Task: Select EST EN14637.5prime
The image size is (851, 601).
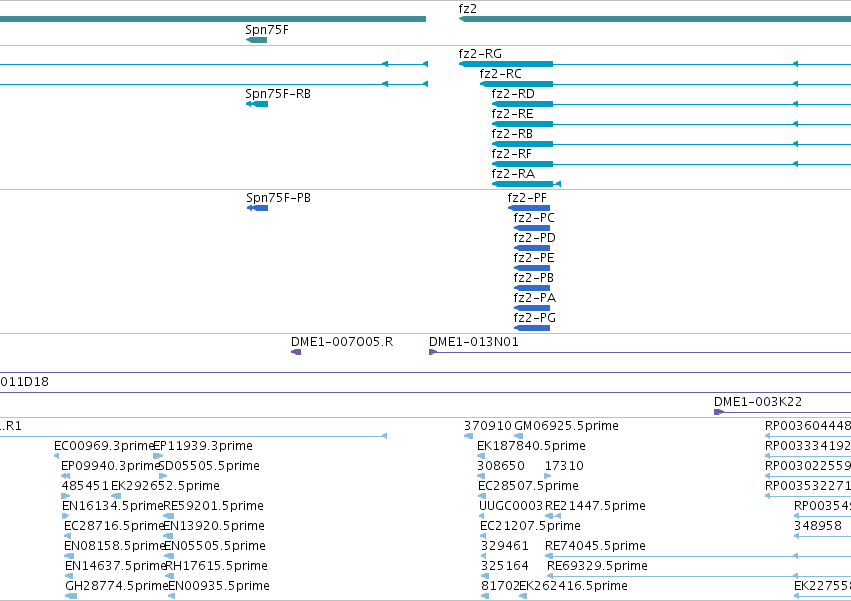Action: point(116,566)
